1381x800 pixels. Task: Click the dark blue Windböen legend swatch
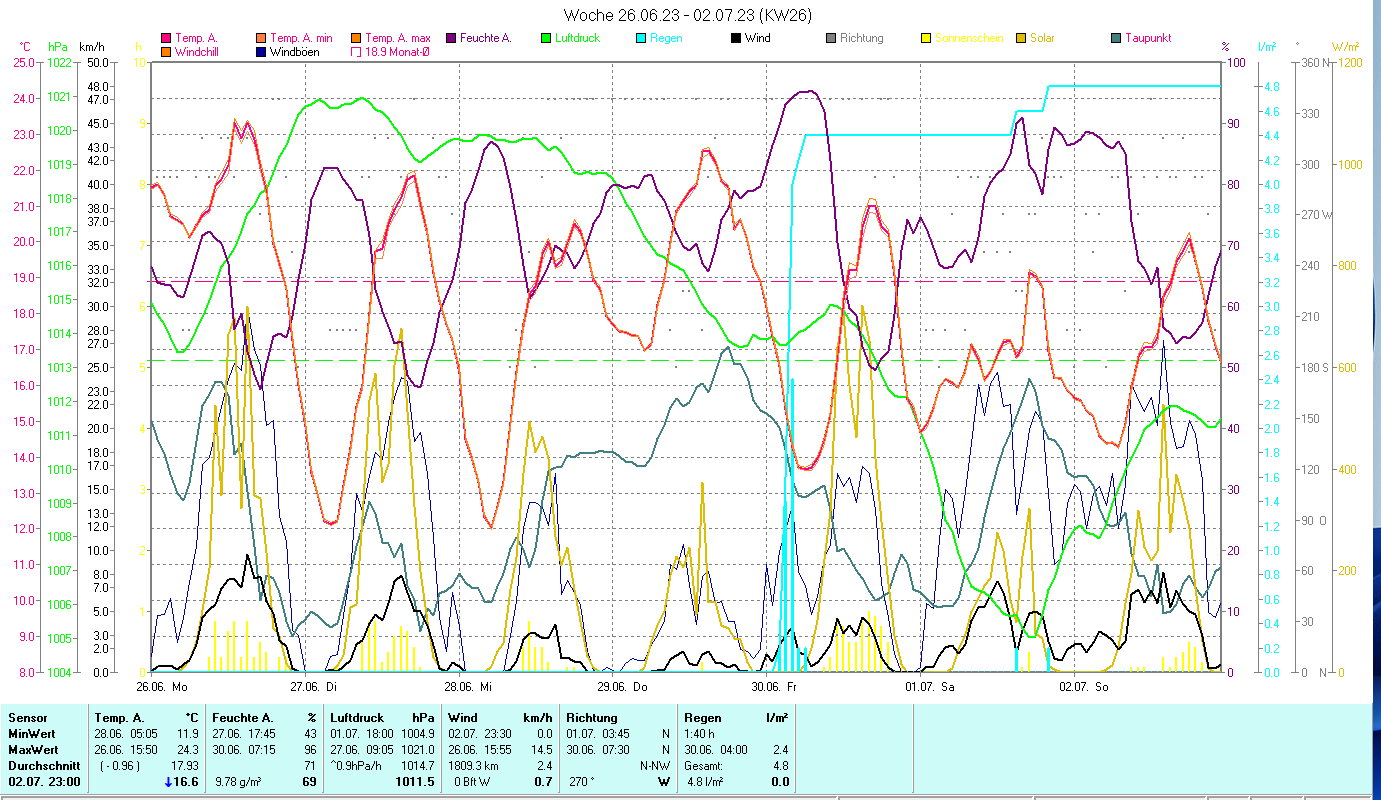tap(262, 52)
